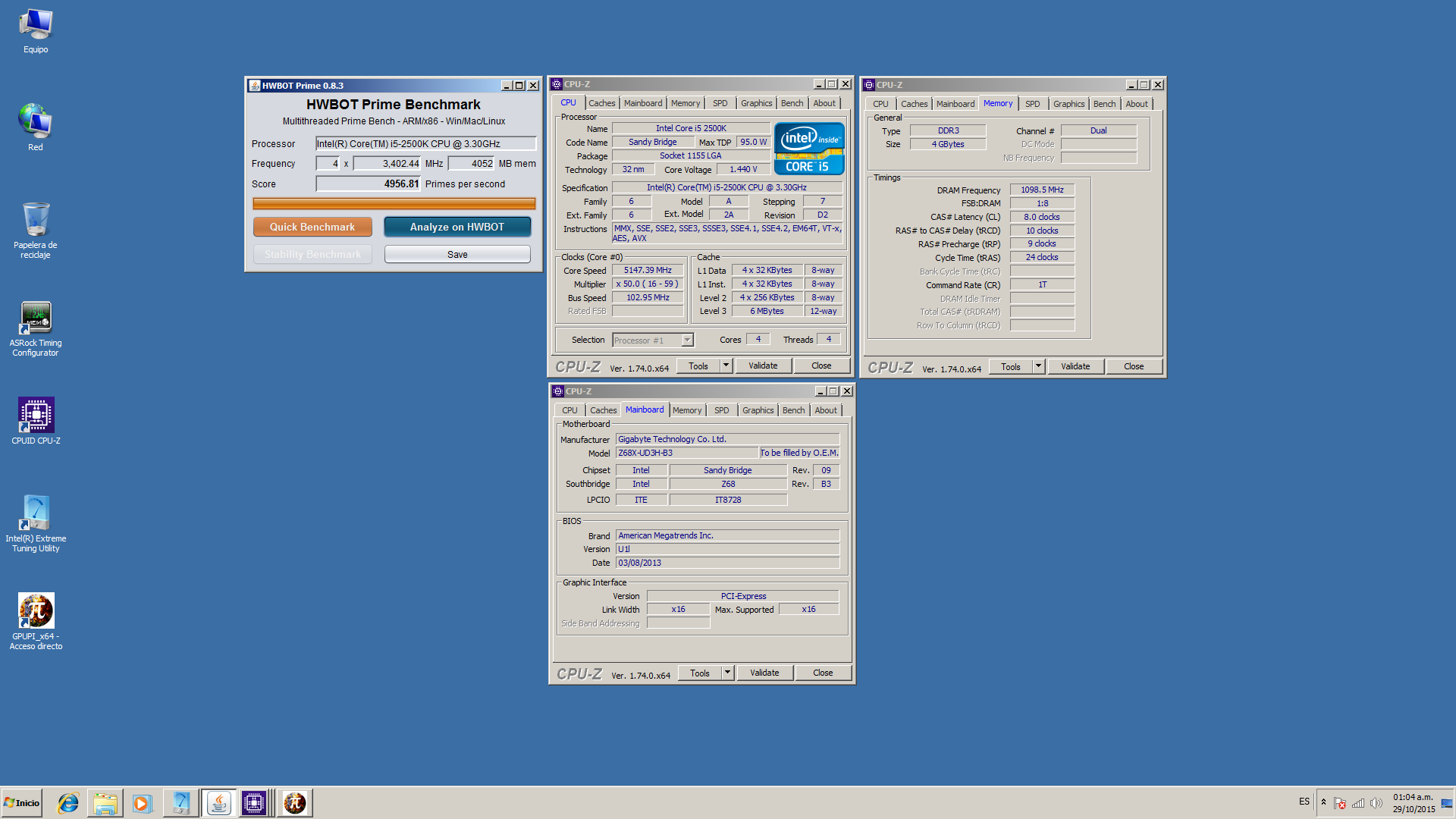Open the Equipo desktop icon
The width and height of the screenshot is (1456, 819).
tap(36, 32)
